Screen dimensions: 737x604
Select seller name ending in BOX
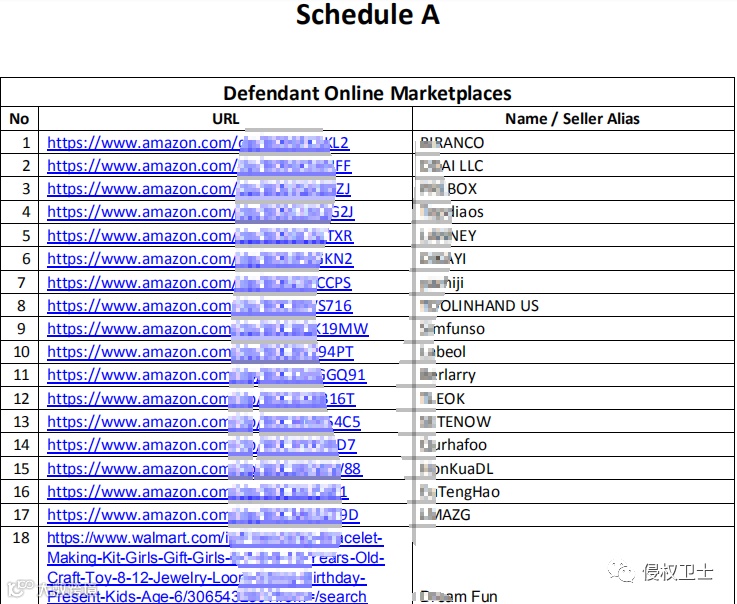pyautogui.click(x=448, y=188)
